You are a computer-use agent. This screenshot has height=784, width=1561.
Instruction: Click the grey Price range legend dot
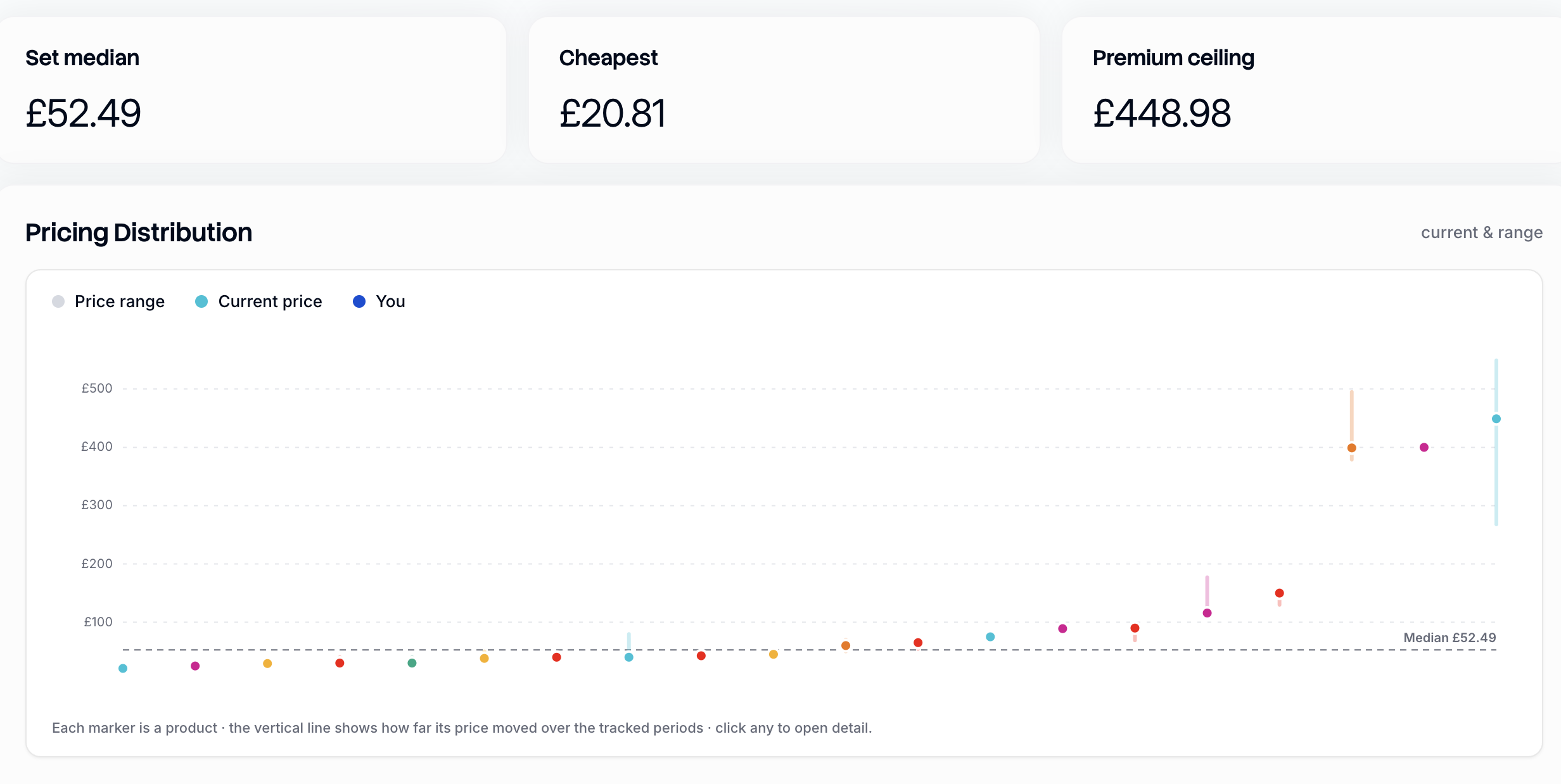[x=58, y=301]
